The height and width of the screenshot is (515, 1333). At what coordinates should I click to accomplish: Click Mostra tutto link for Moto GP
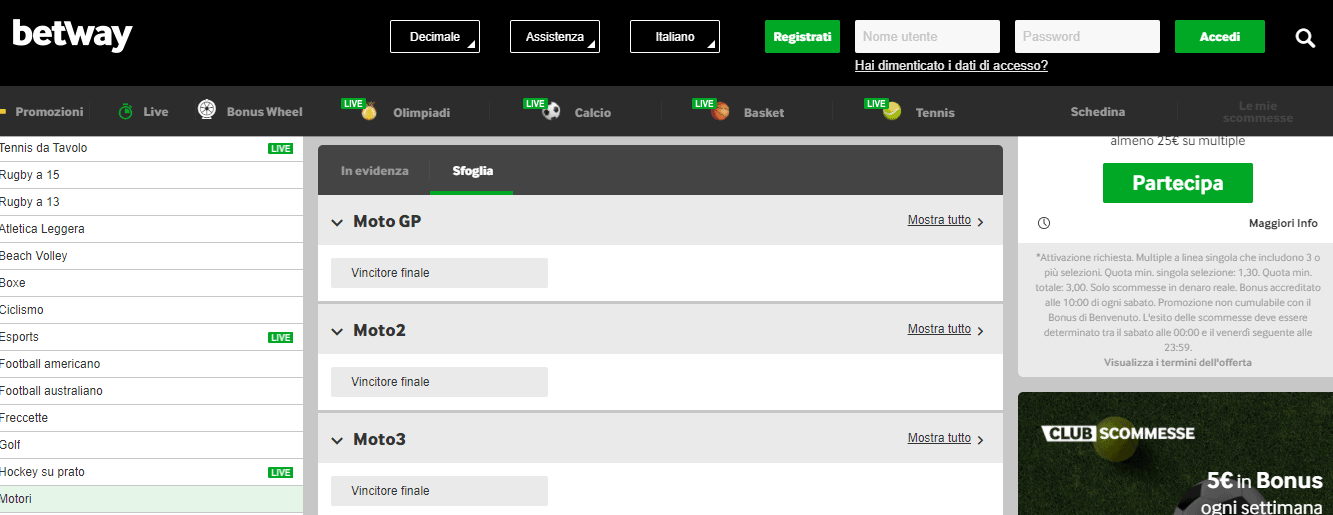(939, 220)
